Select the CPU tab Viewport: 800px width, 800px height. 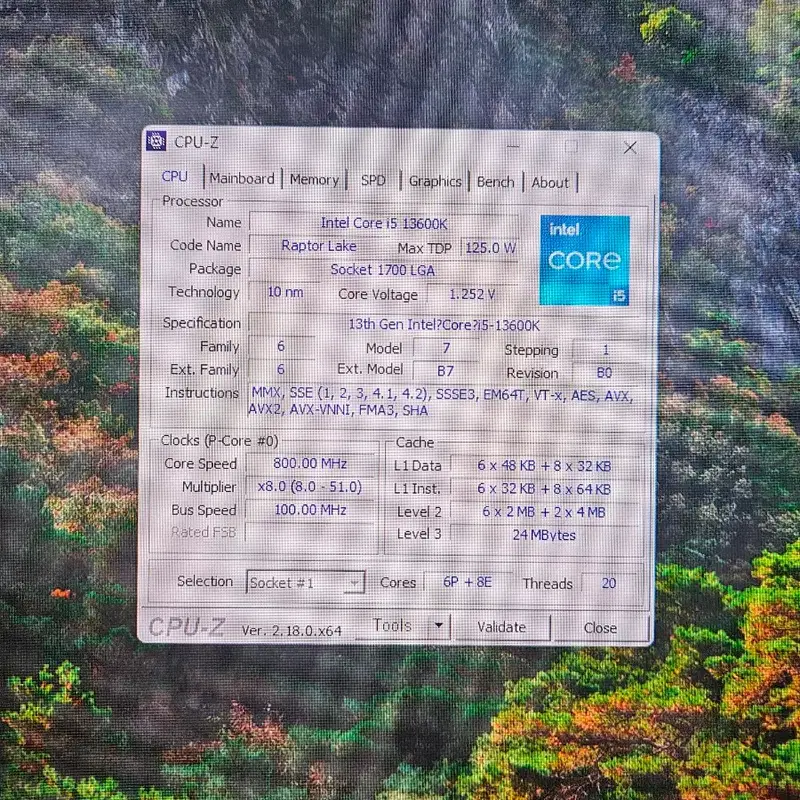click(x=175, y=177)
